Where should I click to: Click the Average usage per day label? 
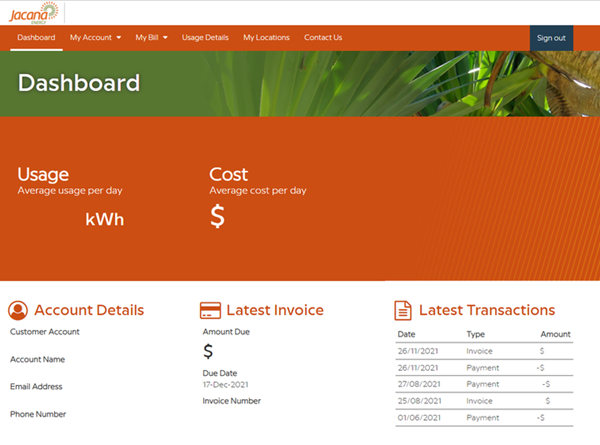[x=70, y=190]
